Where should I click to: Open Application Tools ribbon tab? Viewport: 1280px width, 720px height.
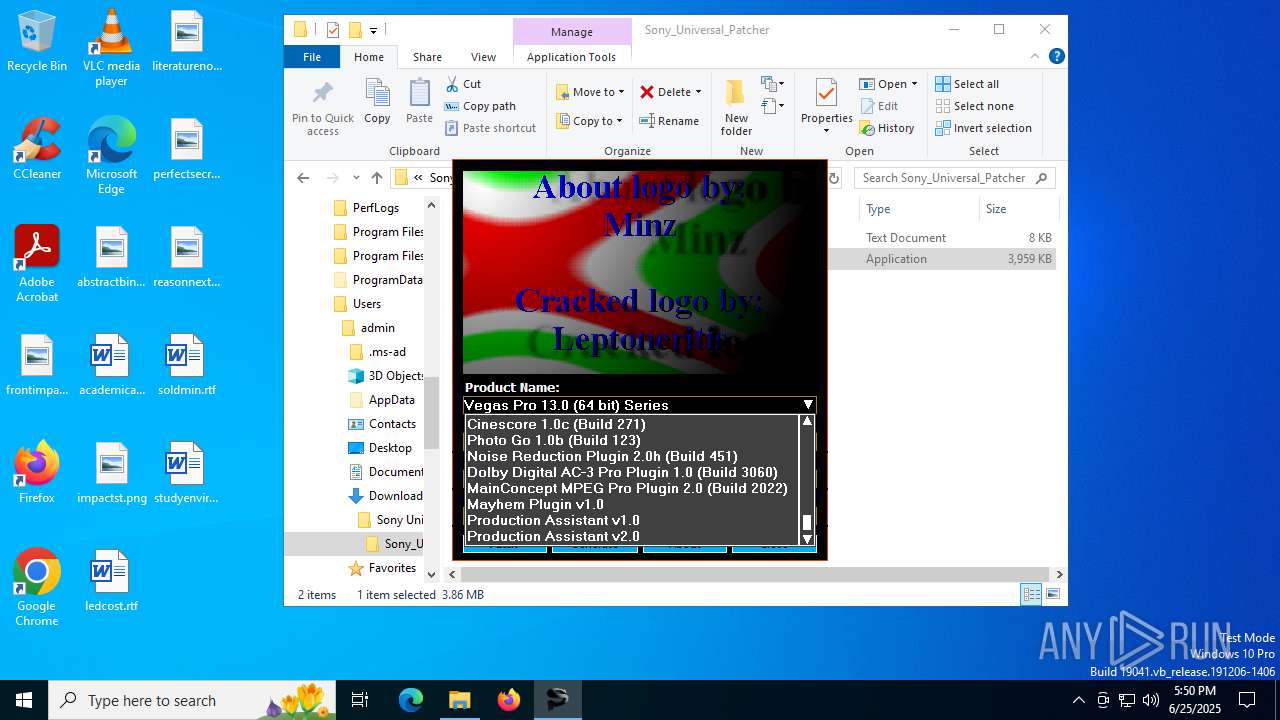[x=571, y=57]
